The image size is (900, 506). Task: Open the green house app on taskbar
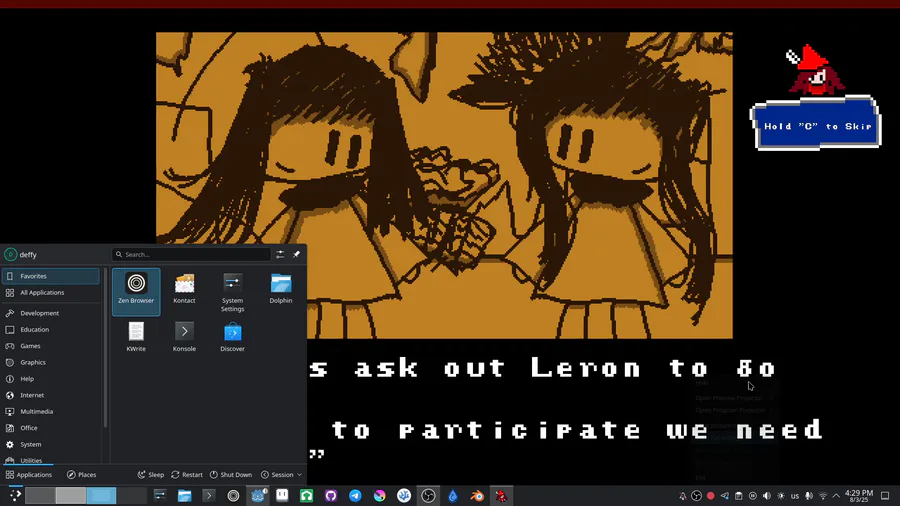tap(307, 496)
